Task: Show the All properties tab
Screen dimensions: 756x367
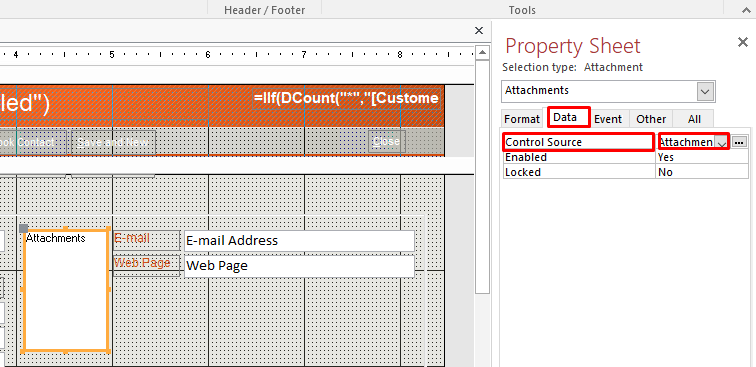Action: click(693, 119)
